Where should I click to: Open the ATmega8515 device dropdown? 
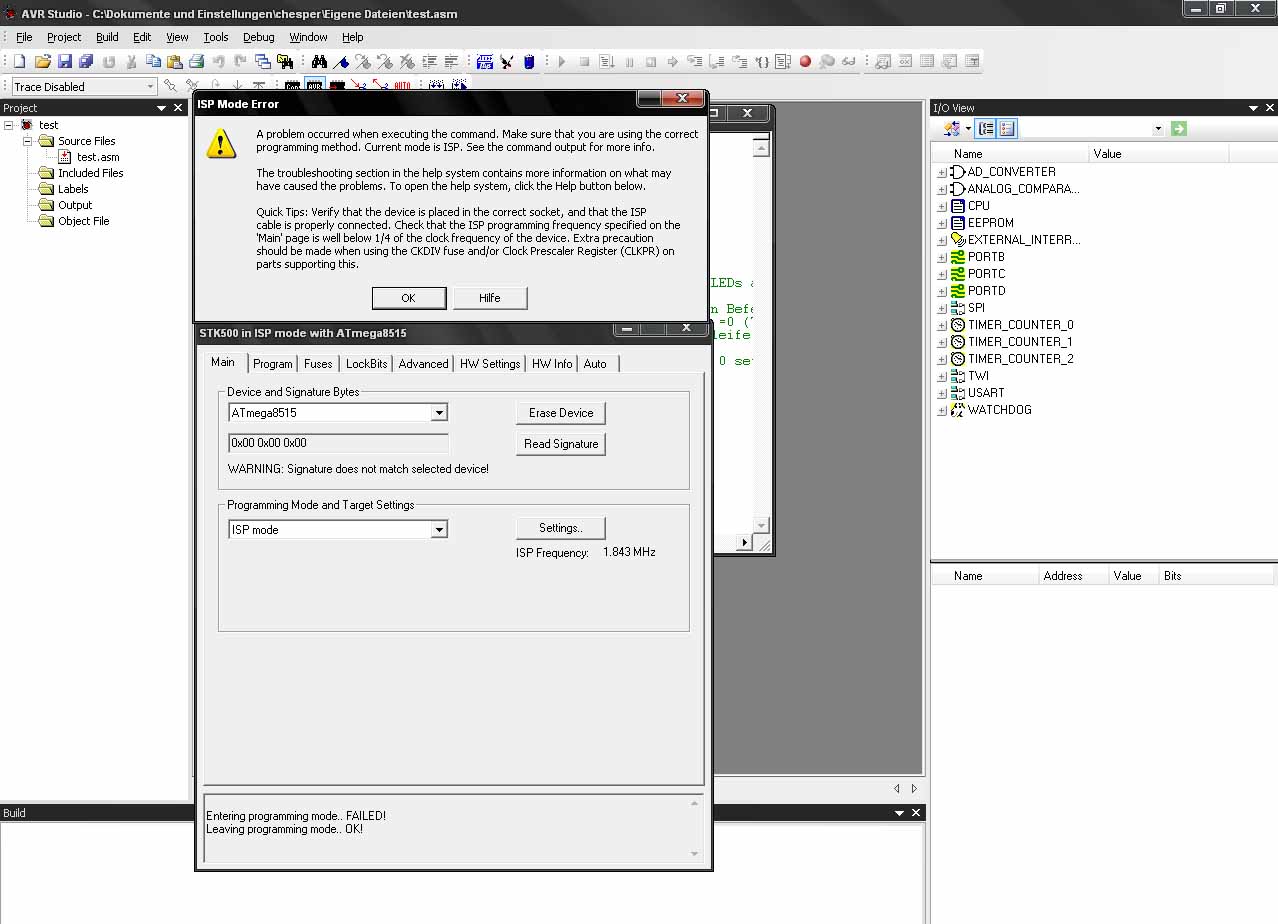(438, 412)
